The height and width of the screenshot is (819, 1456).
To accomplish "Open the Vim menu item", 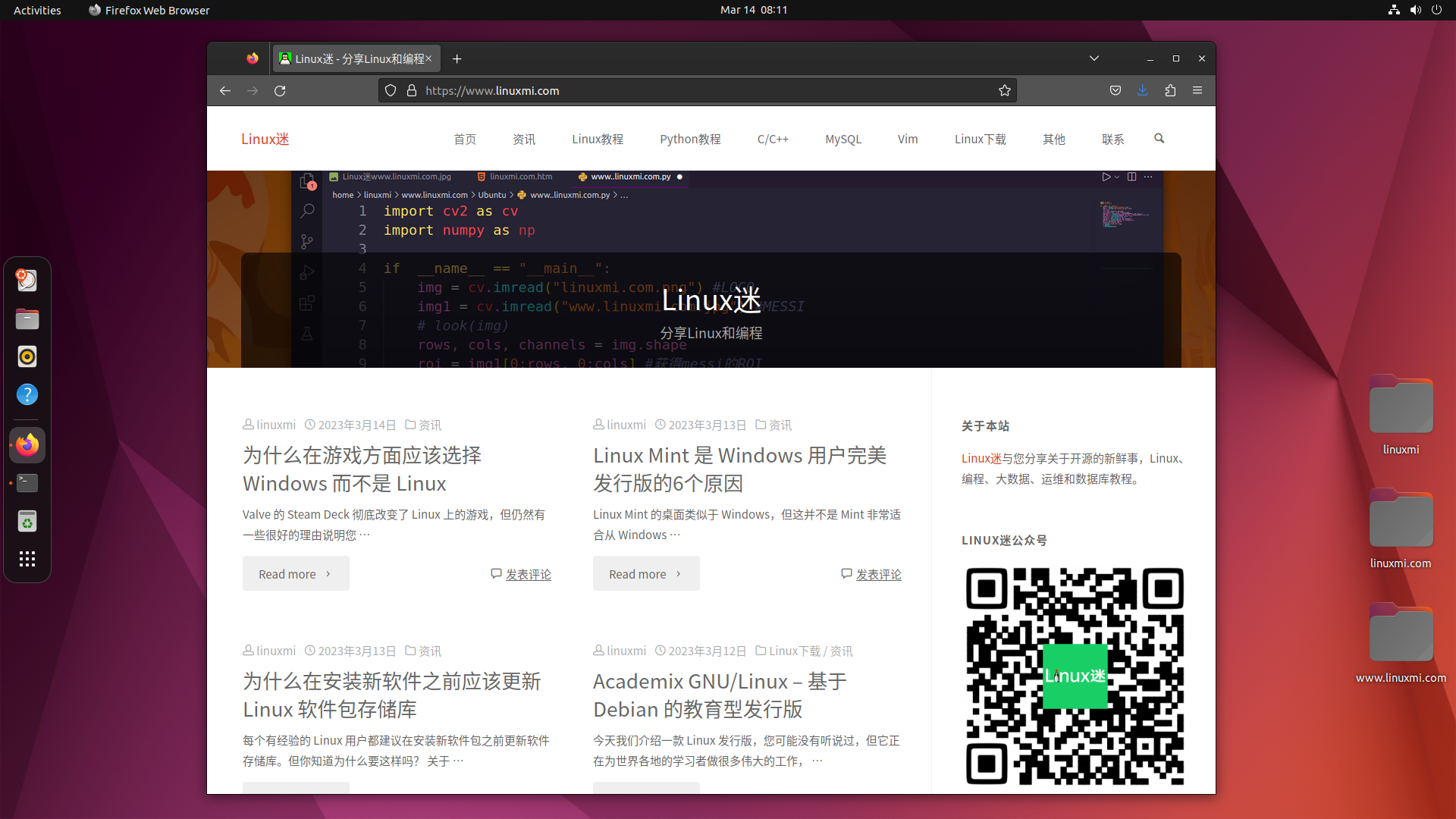I will [908, 139].
